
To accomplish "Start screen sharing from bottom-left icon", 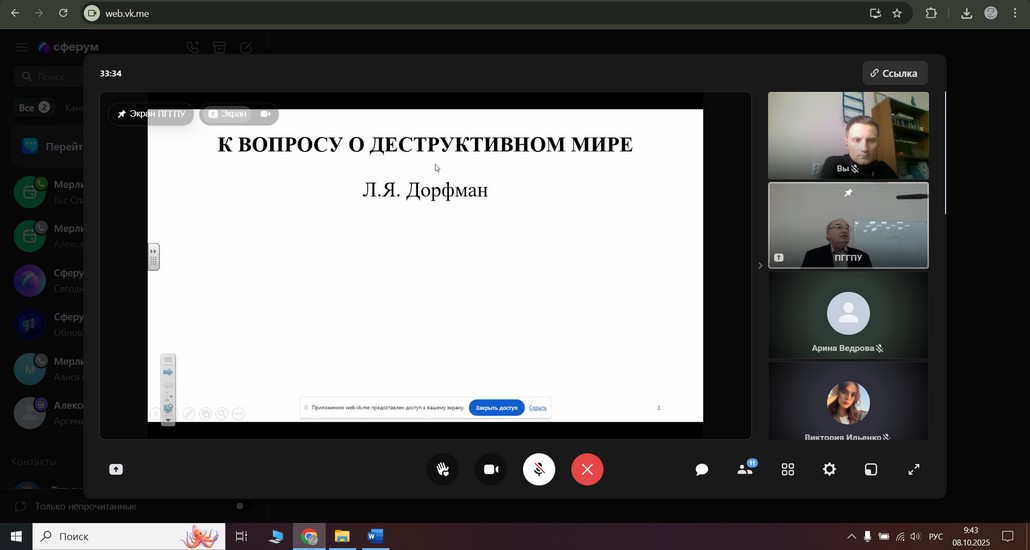I will [x=116, y=470].
